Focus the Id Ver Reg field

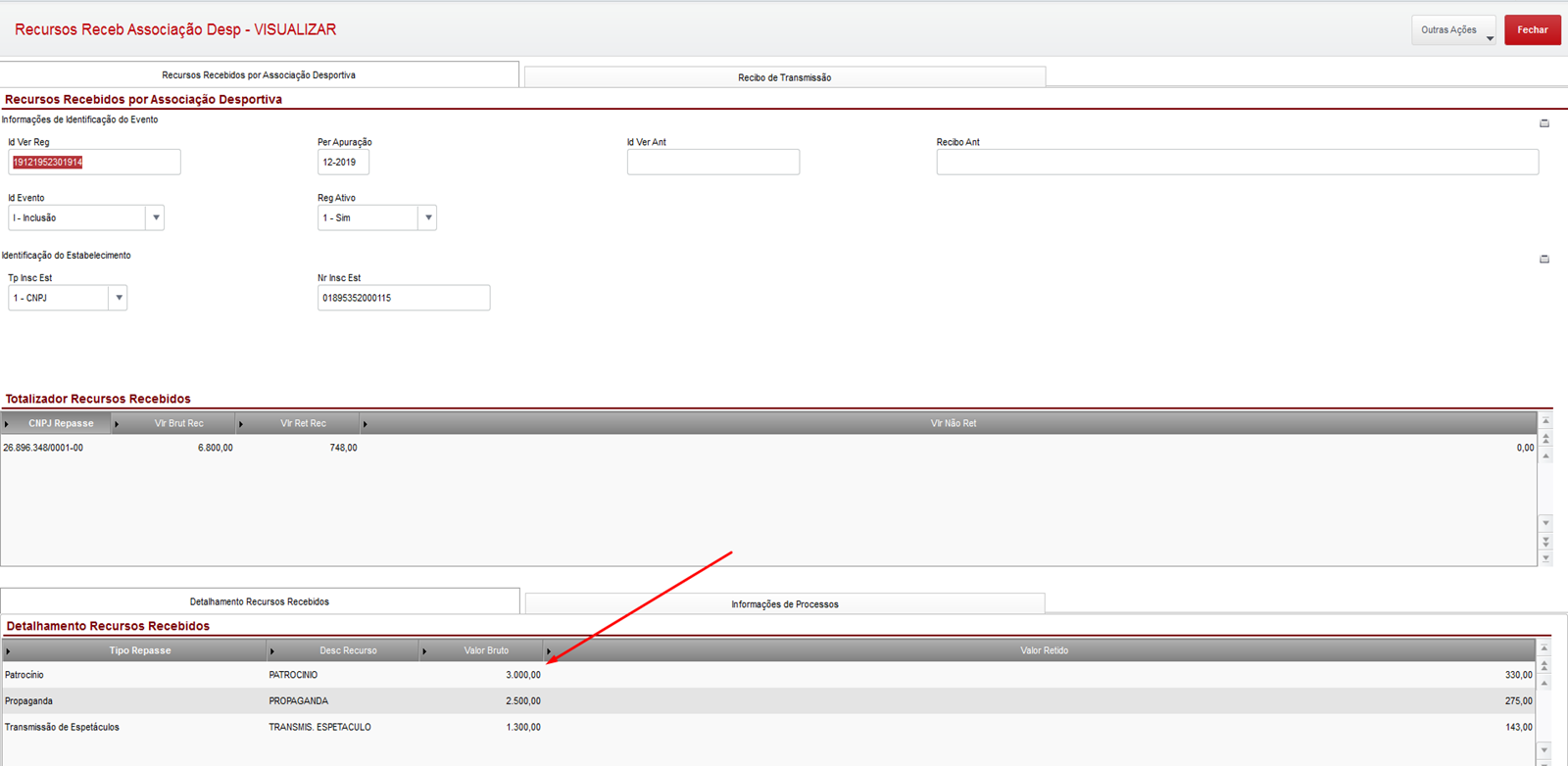click(94, 162)
